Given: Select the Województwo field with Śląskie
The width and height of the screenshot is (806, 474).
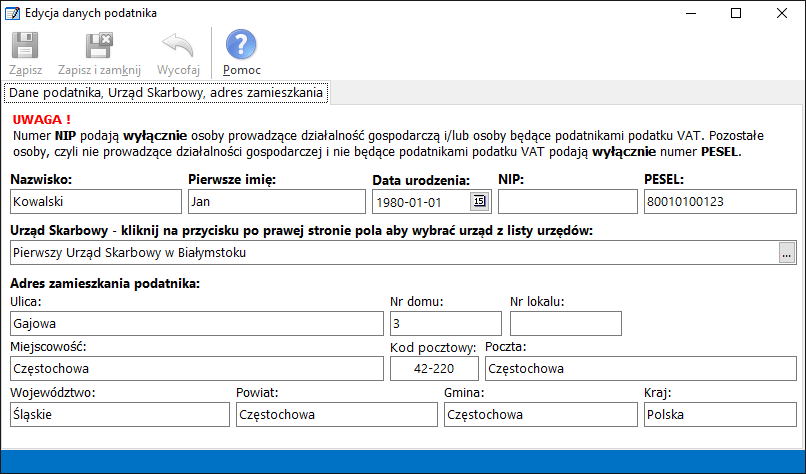Looking at the screenshot, I should click(x=118, y=414).
